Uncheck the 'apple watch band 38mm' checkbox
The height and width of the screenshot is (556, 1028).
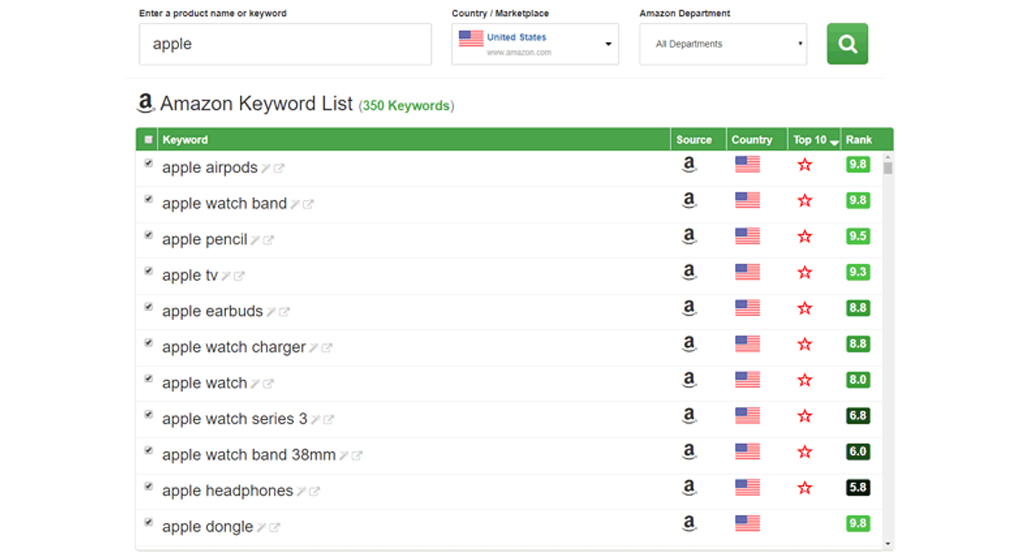coord(148,451)
